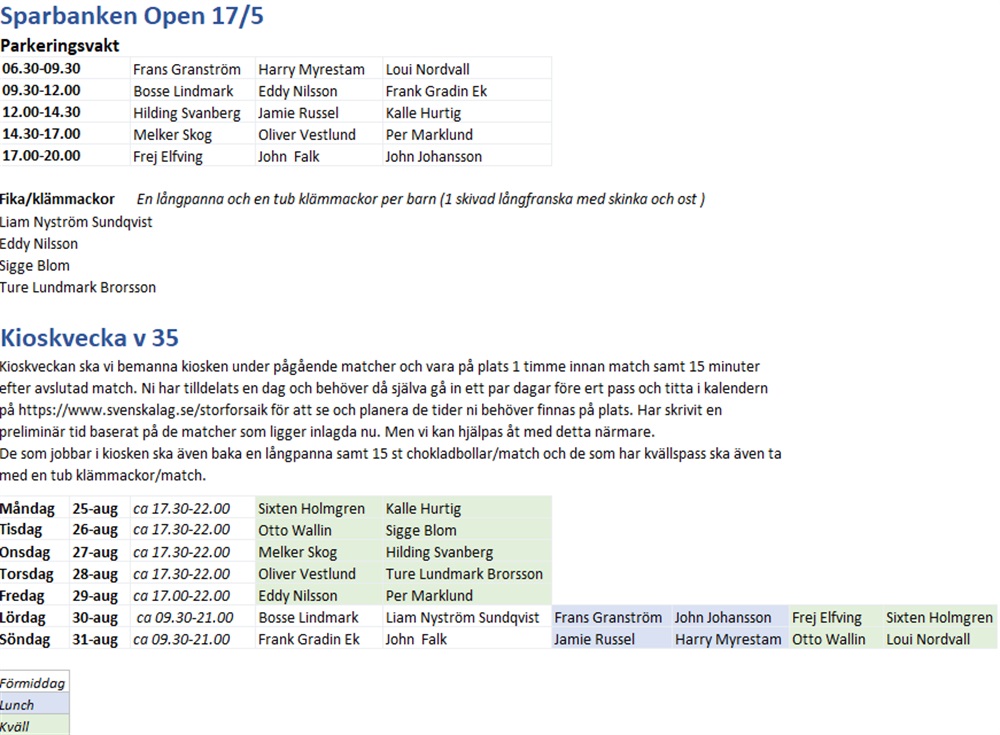The height and width of the screenshot is (735, 1000).
Task: Click the 17.00-20.00 parking time slot cell
Action: tap(42, 156)
